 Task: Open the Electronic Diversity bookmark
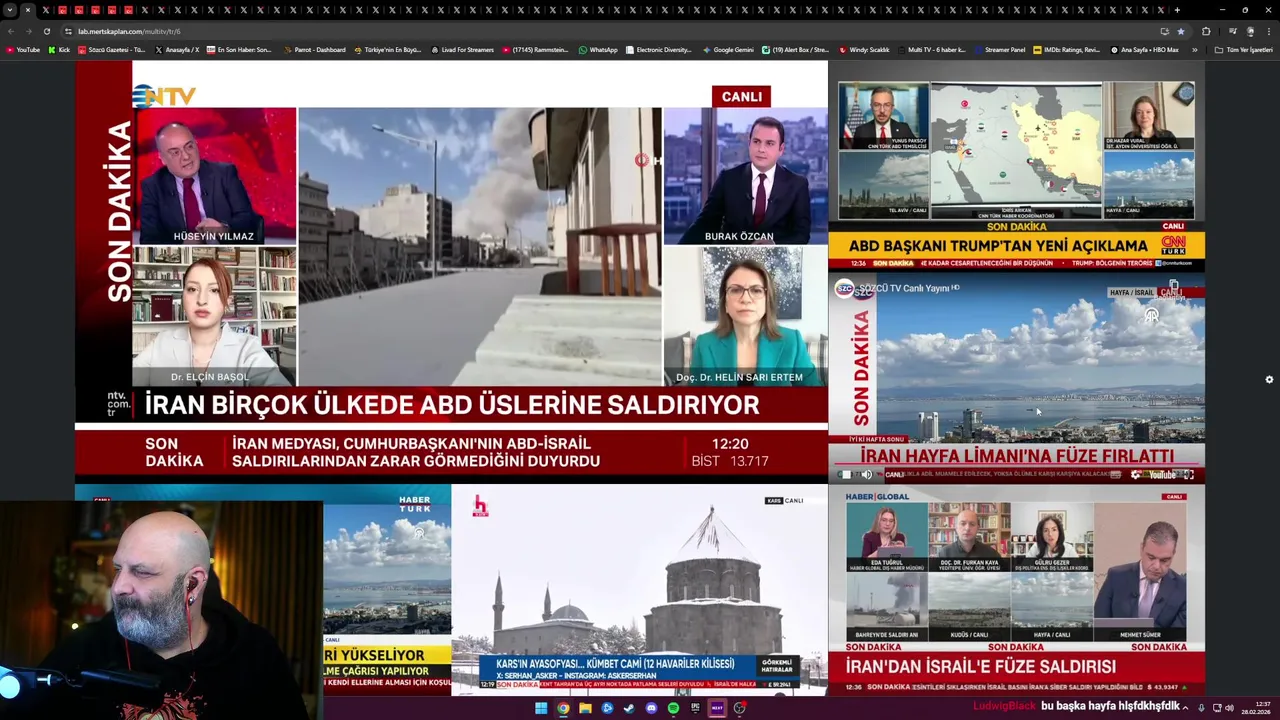658,49
